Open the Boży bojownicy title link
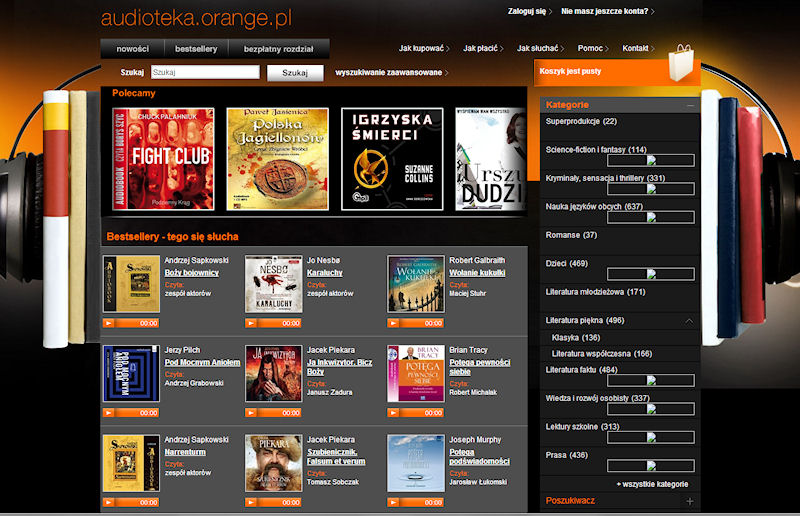The width and height of the screenshot is (800, 516). click(192, 273)
